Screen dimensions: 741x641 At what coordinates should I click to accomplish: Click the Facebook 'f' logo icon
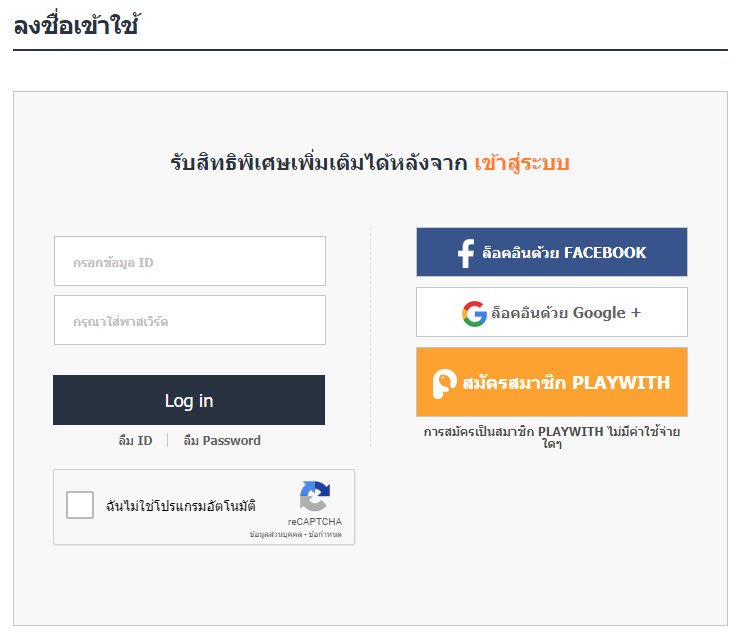click(465, 253)
